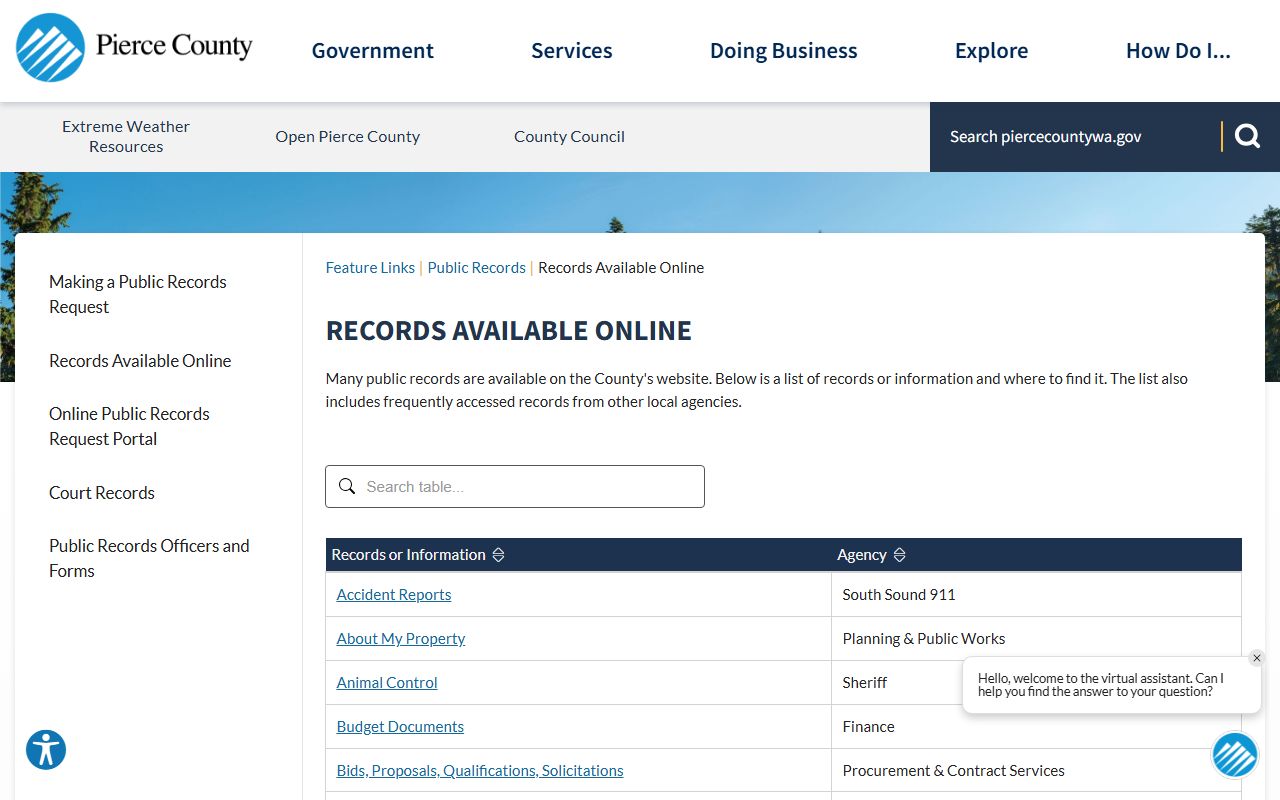Click the Records Available Online breadcrumb text
The image size is (1280, 800).
tap(621, 267)
